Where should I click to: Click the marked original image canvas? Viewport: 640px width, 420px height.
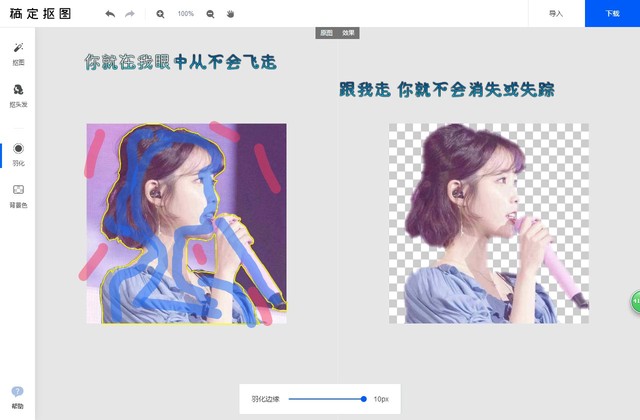tap(186, 223)
